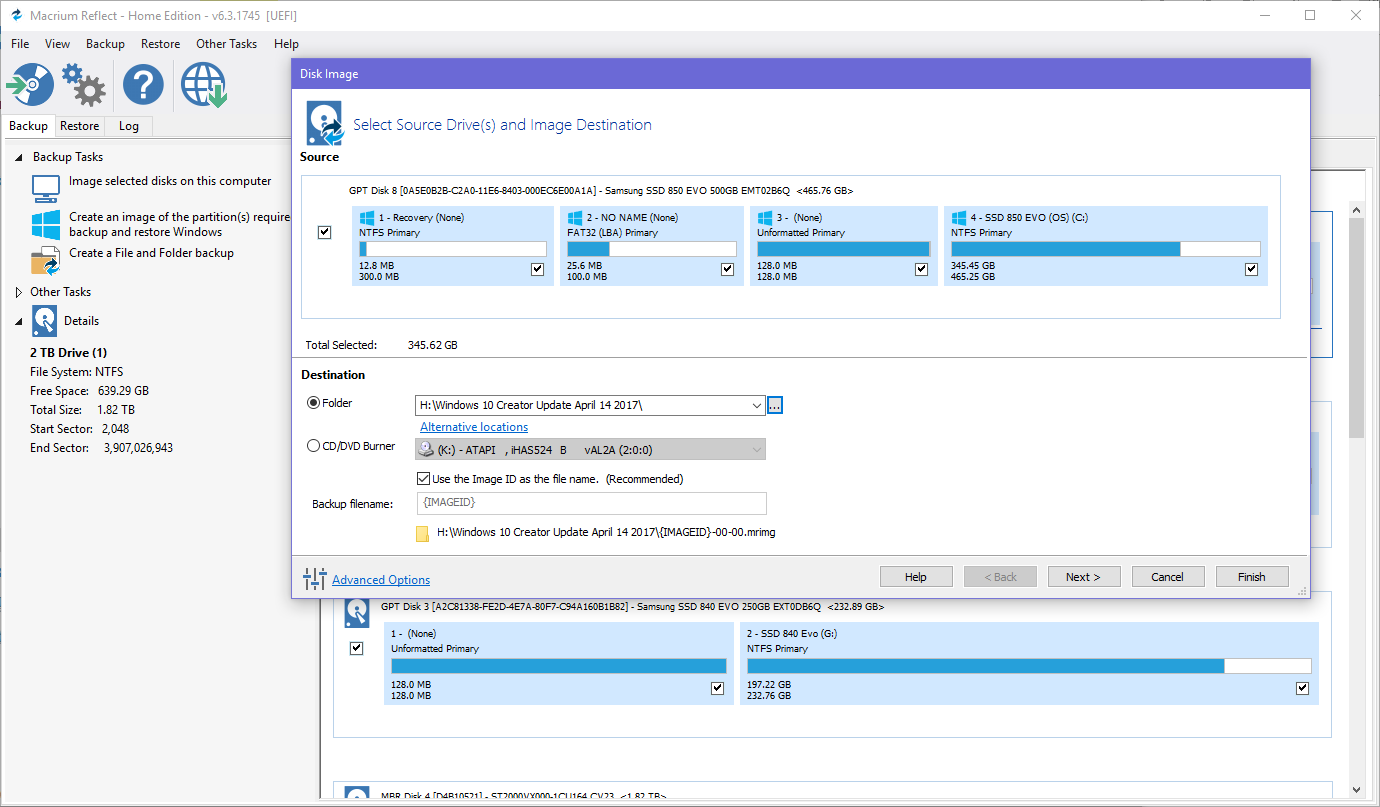The width and height of the screenshot is (1380, 807).
Task: Open the defaults settings gears icon
Action: pyautogui.click(x=84, y=85)
